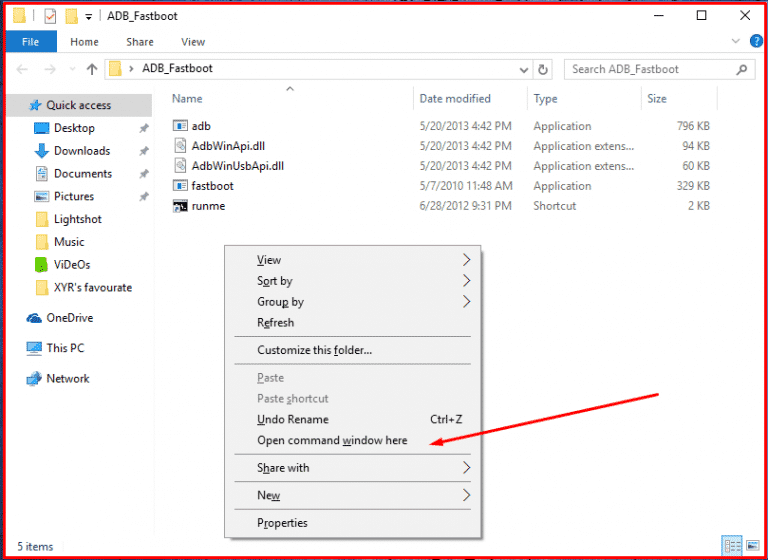Switch to large icons view in status bar
768x560 pixels.
751,546
